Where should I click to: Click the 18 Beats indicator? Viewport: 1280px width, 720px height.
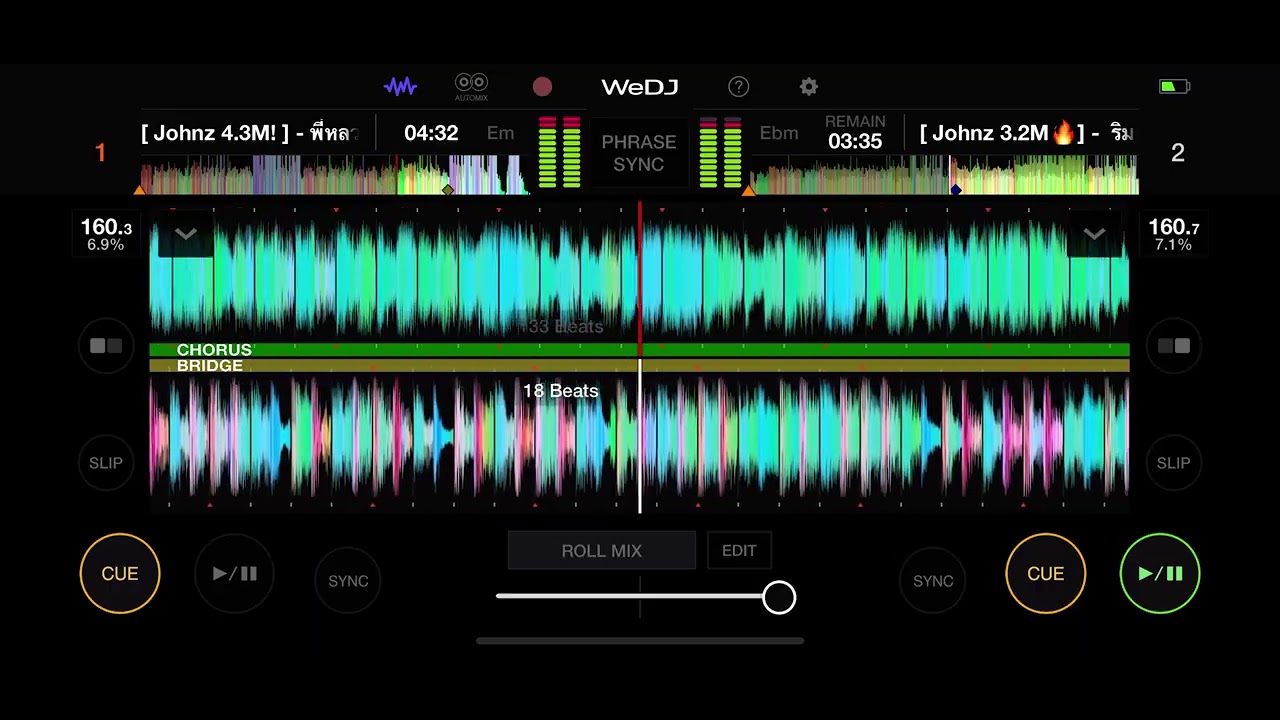tap(561, 391)
